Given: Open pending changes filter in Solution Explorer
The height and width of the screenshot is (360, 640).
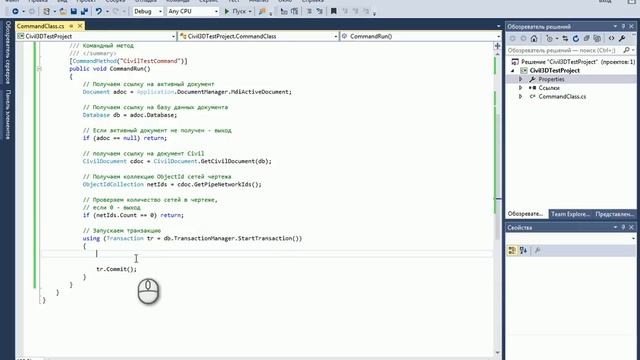Looking at the screenshot, I should (x=549, y=39).
